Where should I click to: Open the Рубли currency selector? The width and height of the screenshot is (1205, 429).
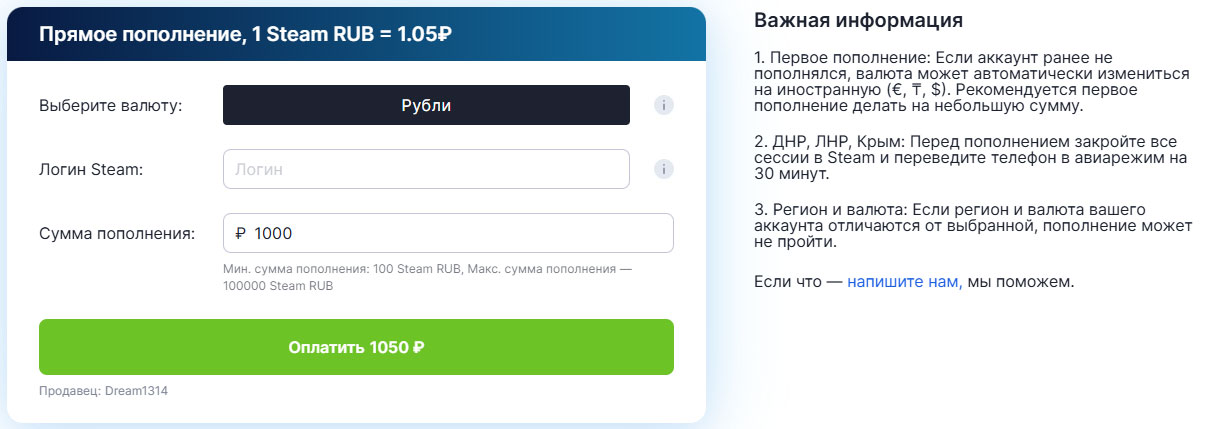(x=426, y=105)
